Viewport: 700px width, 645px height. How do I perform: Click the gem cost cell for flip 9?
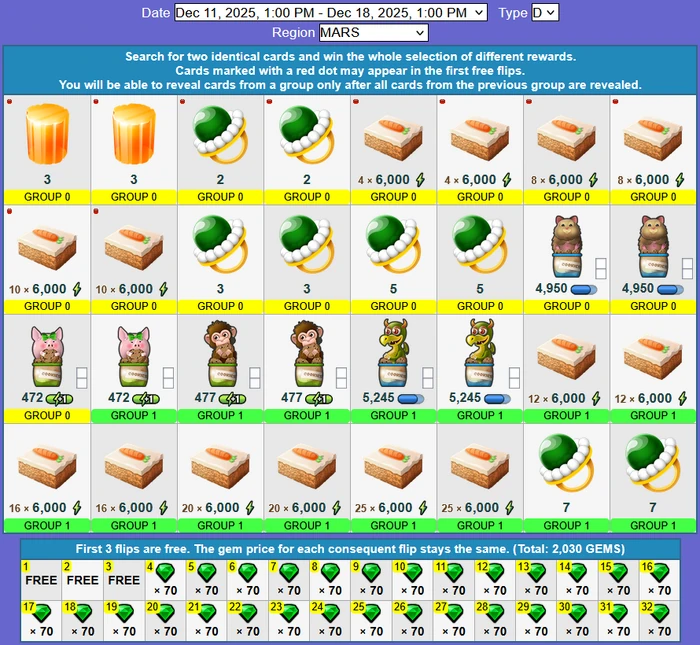click(371, 580)
